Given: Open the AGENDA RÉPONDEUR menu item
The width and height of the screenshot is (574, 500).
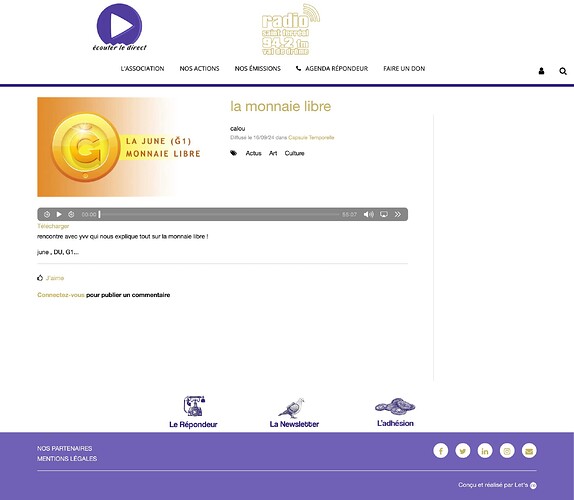Looking at the screenshot, I should (x=336, y=68).
